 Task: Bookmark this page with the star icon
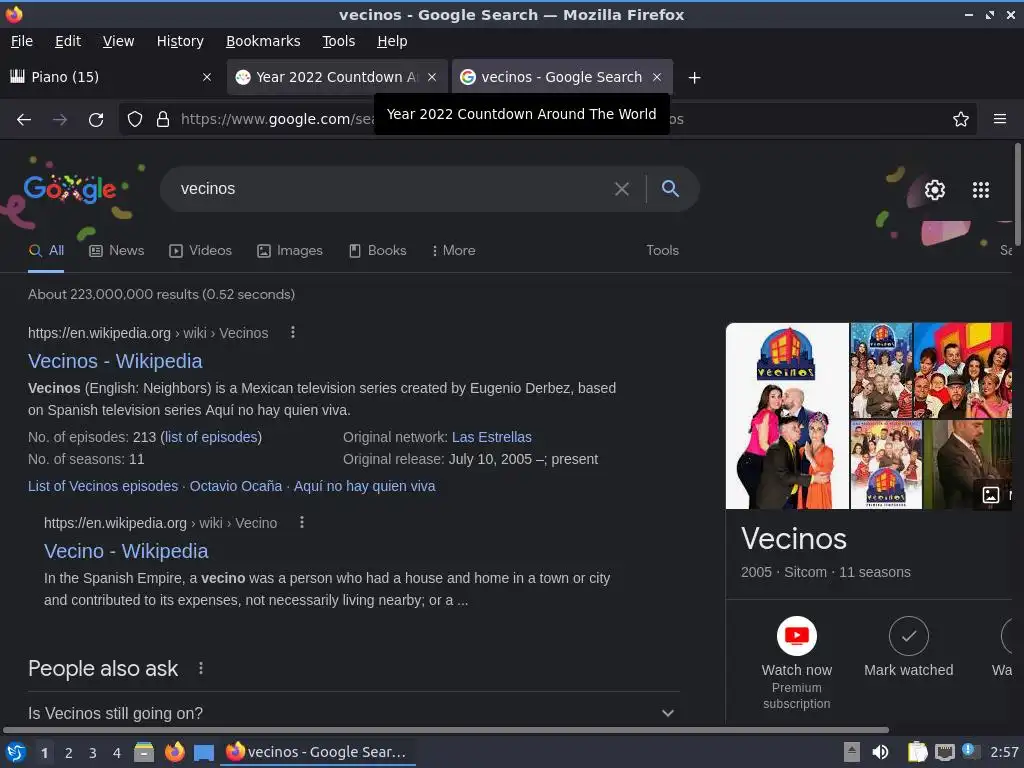[x=961, y=120]
